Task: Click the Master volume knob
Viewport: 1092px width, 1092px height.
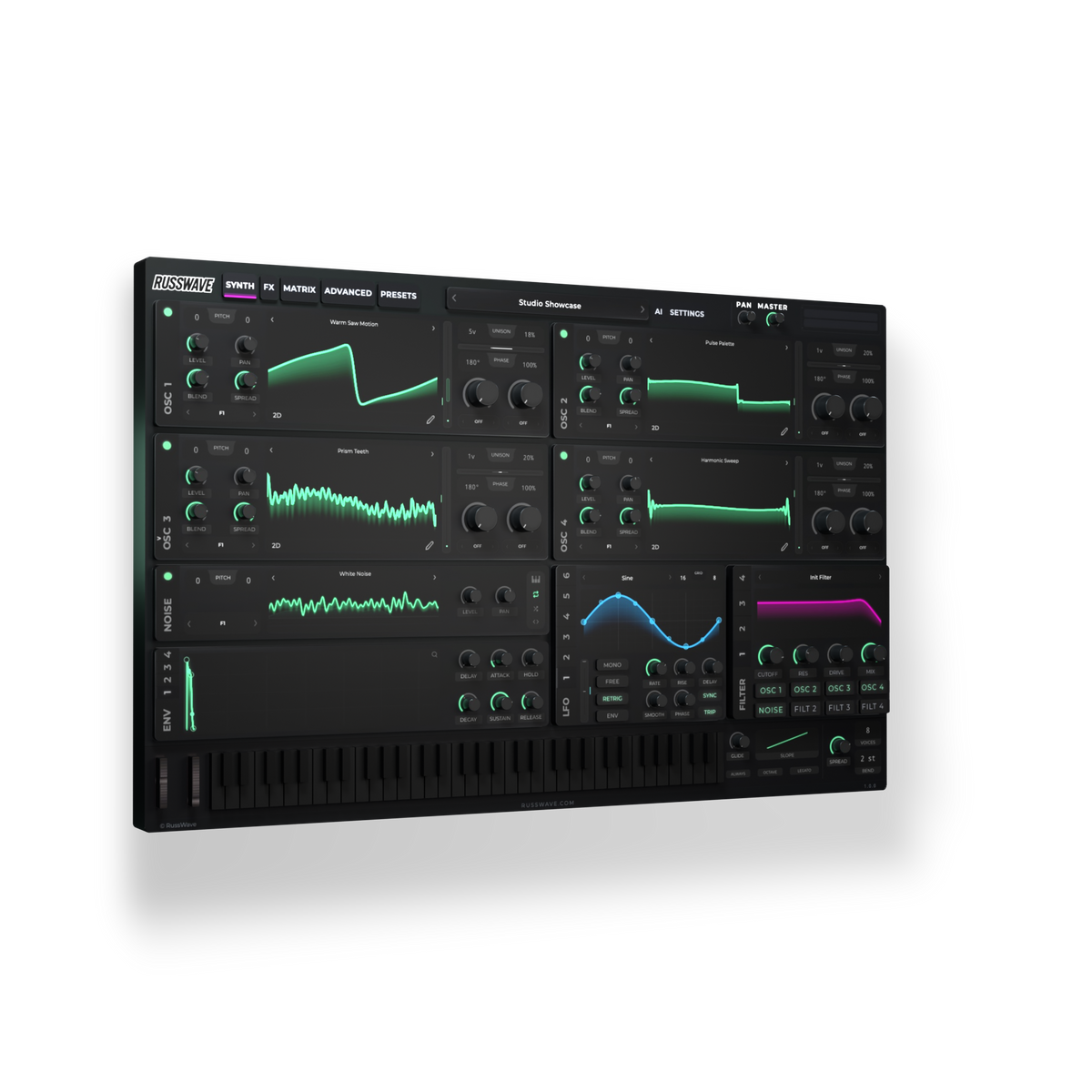Action: (x=774, y=319)
